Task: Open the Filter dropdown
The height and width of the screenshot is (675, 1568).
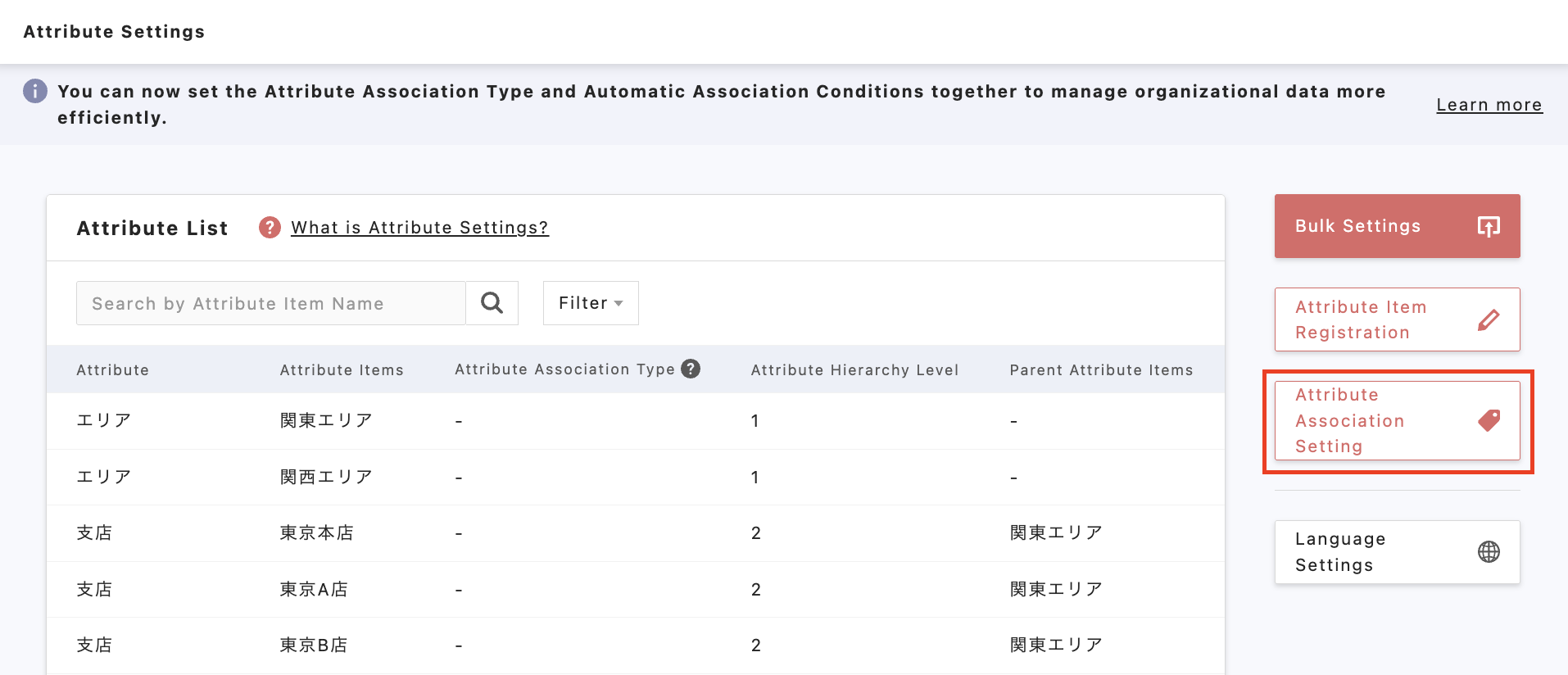Action: coord(590,303)
